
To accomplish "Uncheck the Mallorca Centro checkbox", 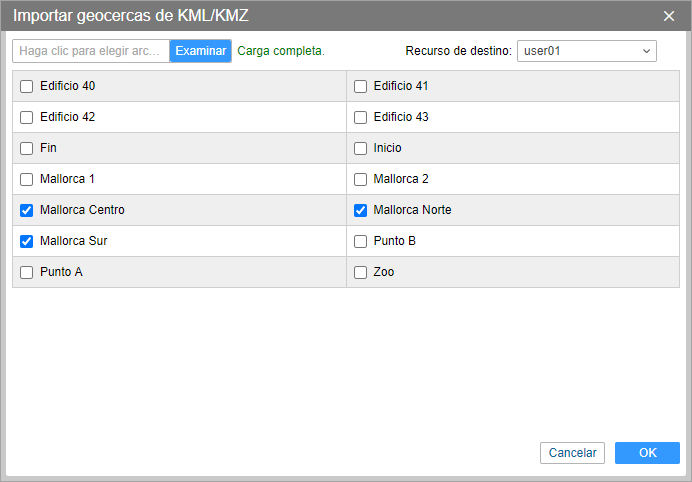I will (27, 210).
